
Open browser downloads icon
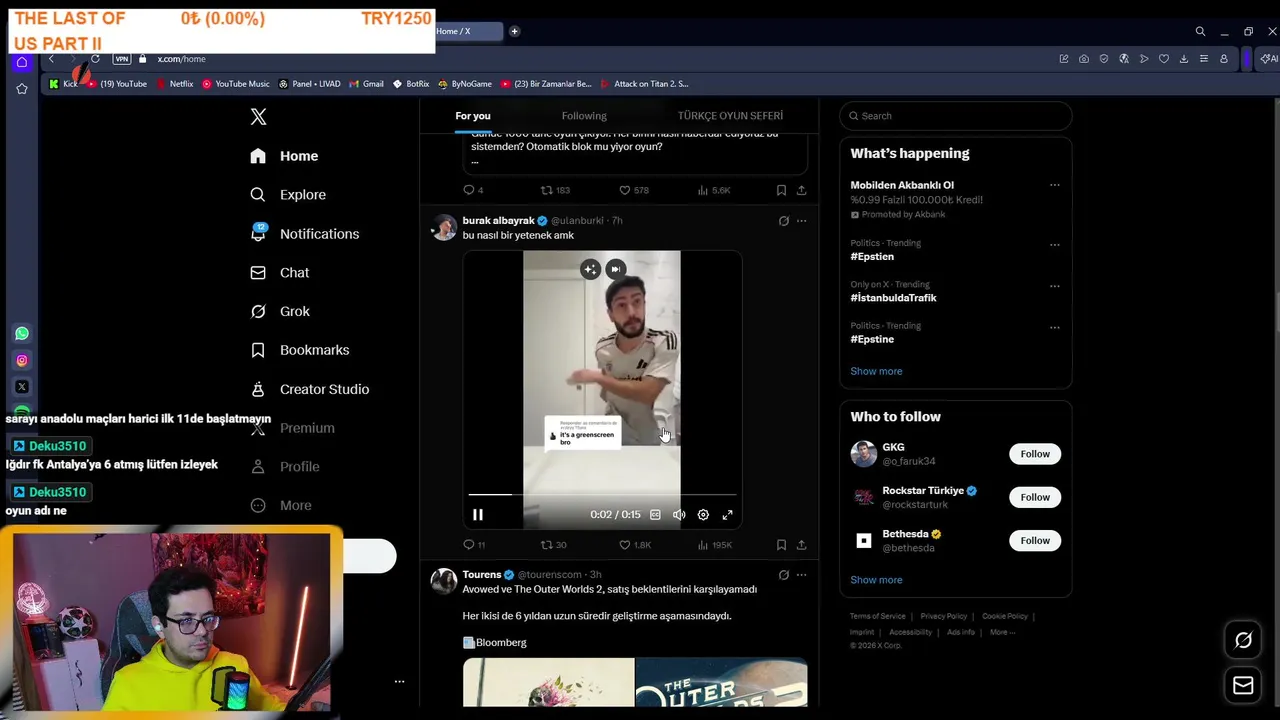[1184, 59]
